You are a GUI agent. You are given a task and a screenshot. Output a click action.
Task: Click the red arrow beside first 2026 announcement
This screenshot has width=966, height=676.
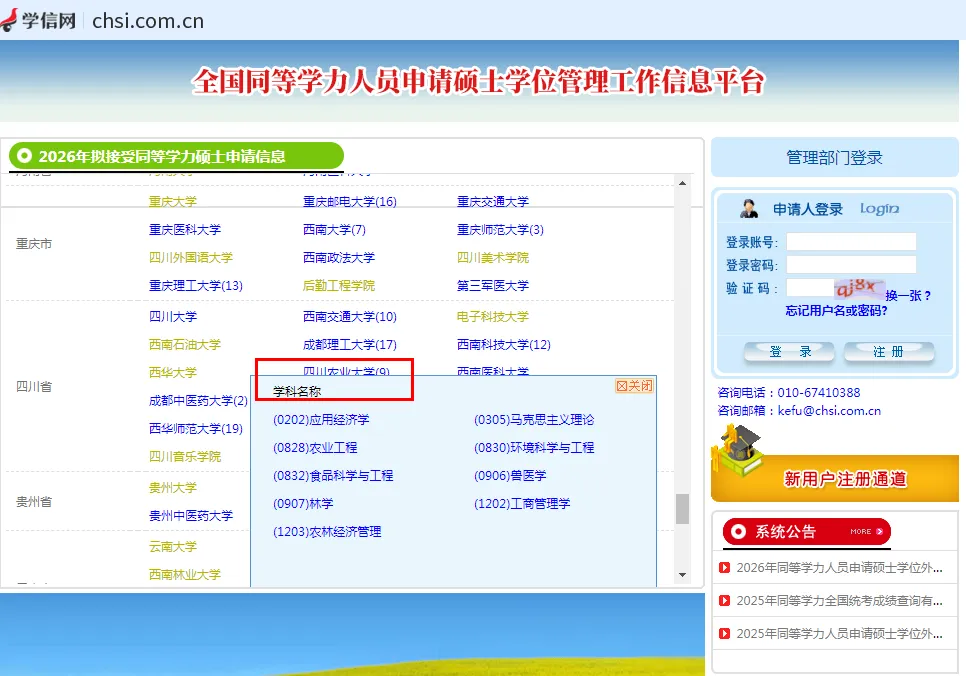point(724,568)
